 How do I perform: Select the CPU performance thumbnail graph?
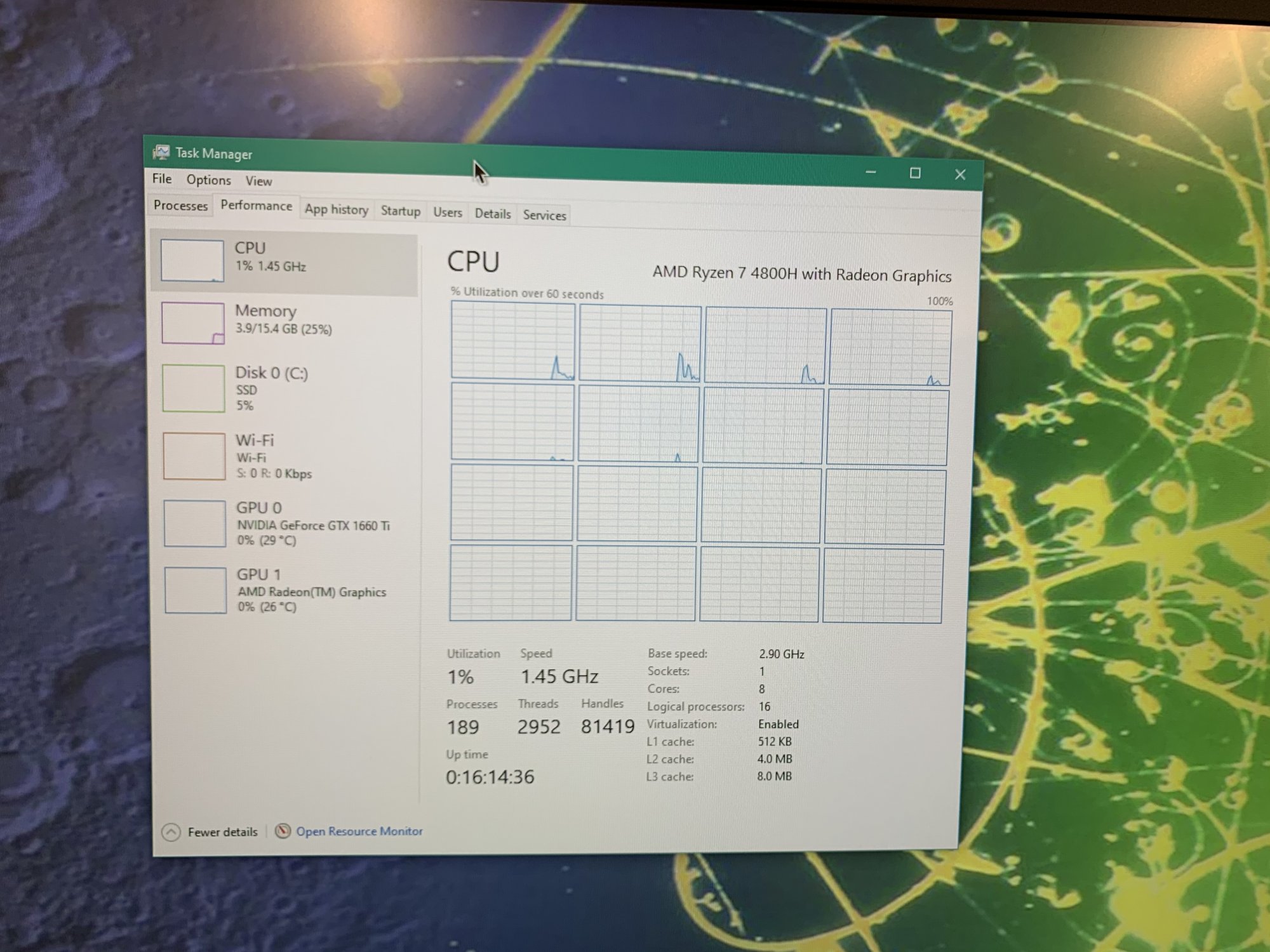pos(192,260)
